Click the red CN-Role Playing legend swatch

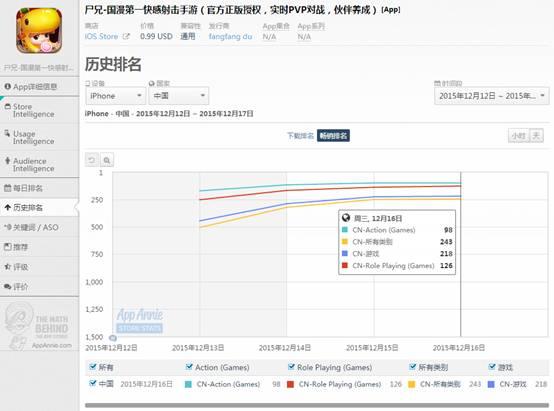coord(290,384)
